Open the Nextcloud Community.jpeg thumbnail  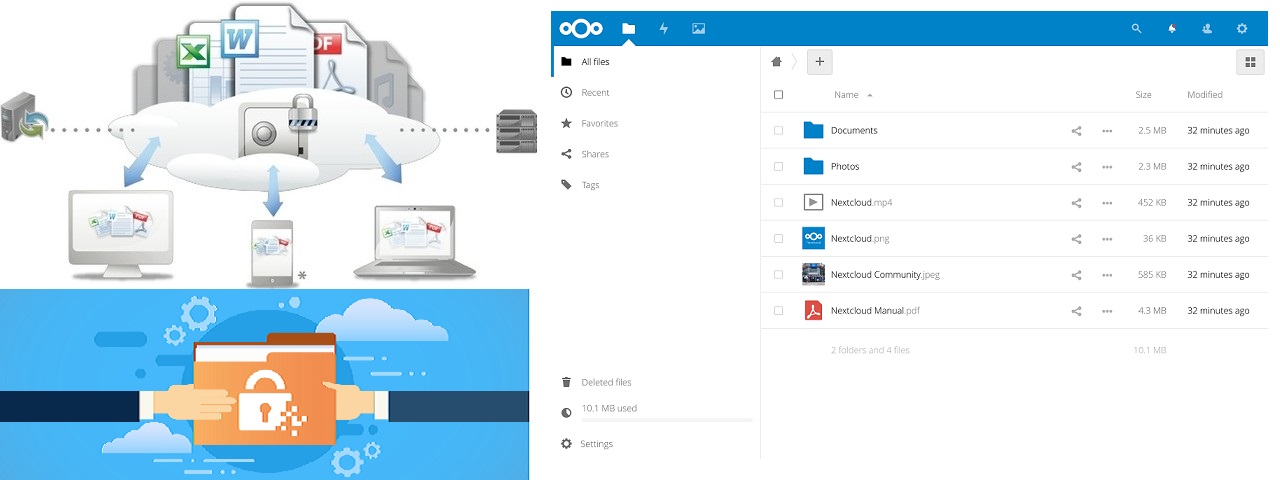coord(813,275)
